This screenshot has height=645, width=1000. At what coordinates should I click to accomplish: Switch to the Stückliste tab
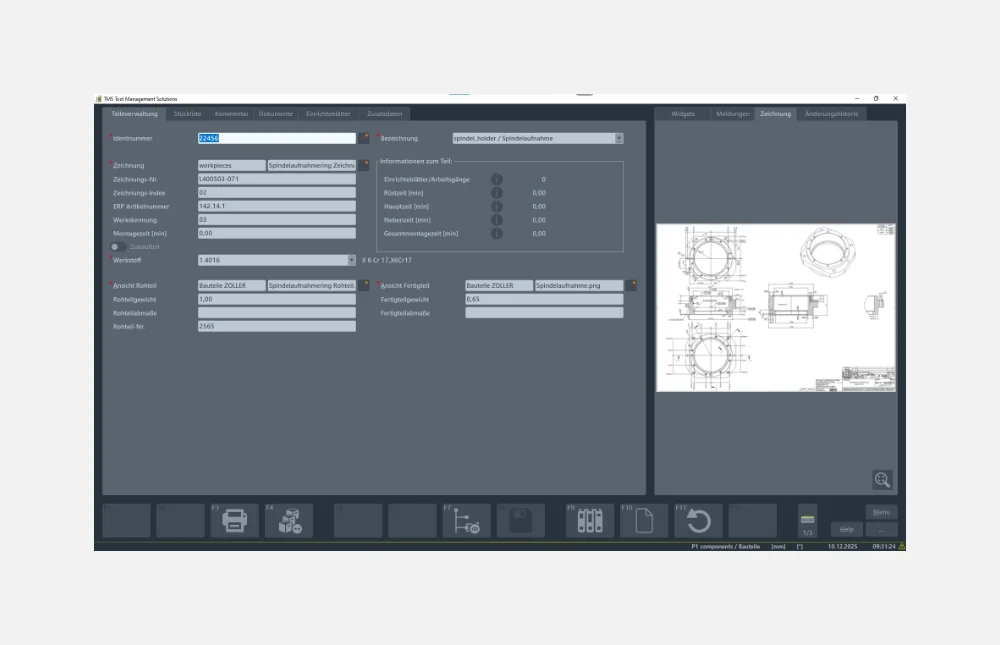tap(188, 114)
